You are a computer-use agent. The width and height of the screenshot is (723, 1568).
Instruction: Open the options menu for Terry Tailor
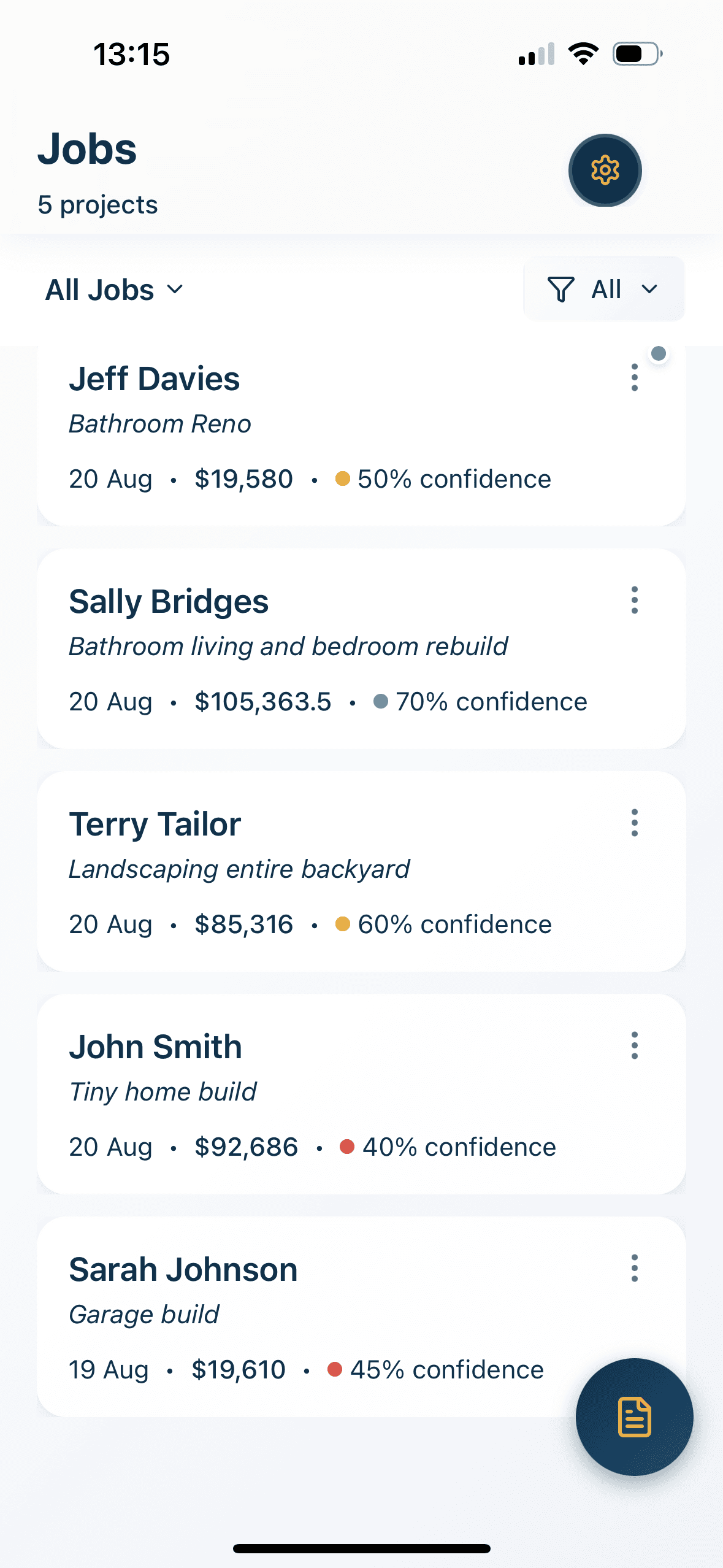635,823
